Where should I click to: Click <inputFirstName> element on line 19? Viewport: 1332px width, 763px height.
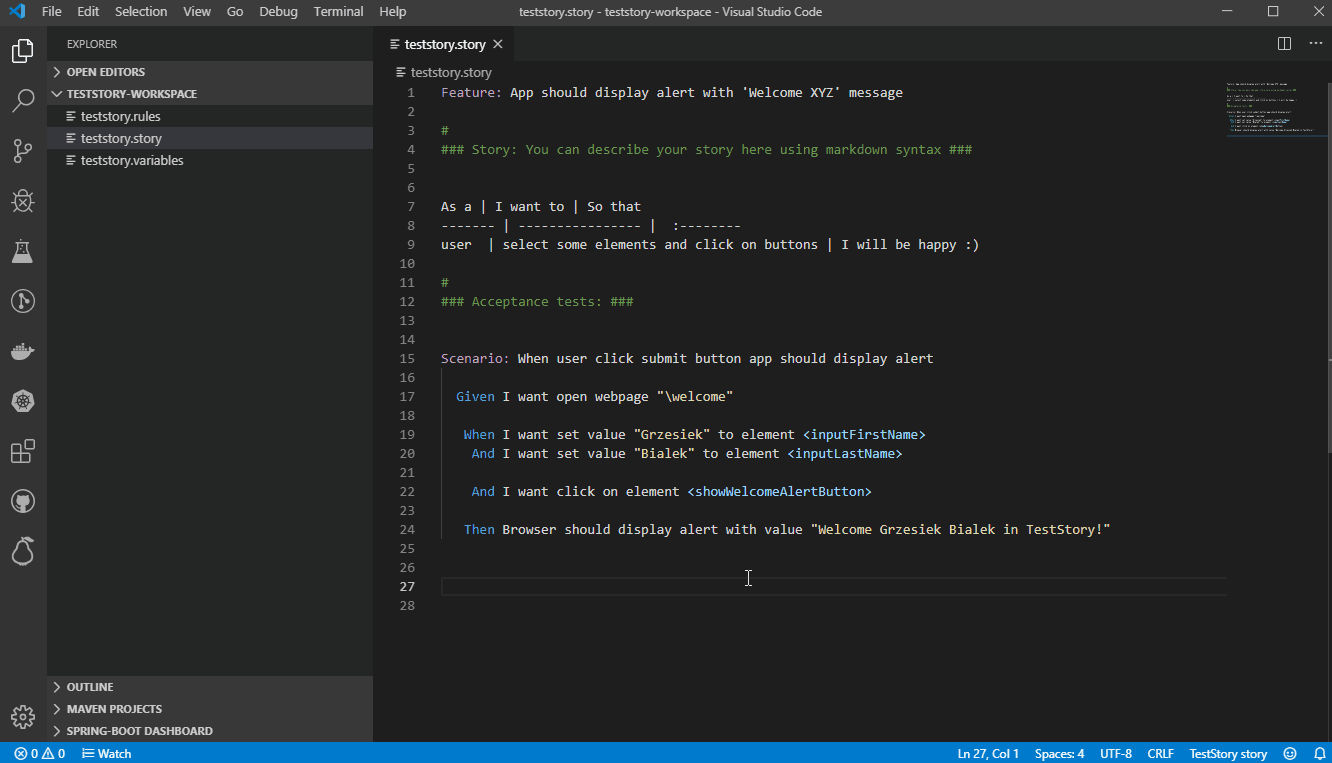point(864,434)
